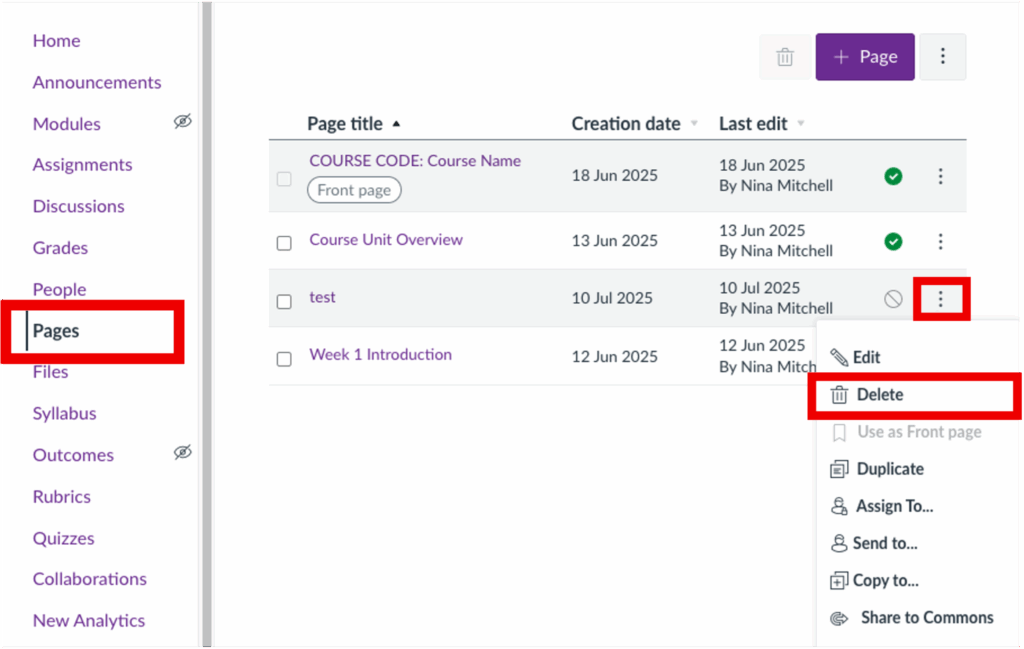1024x649 pixels.
Task: Click hidden eye icon beside Modules
Action: click(x=182, y=122)
